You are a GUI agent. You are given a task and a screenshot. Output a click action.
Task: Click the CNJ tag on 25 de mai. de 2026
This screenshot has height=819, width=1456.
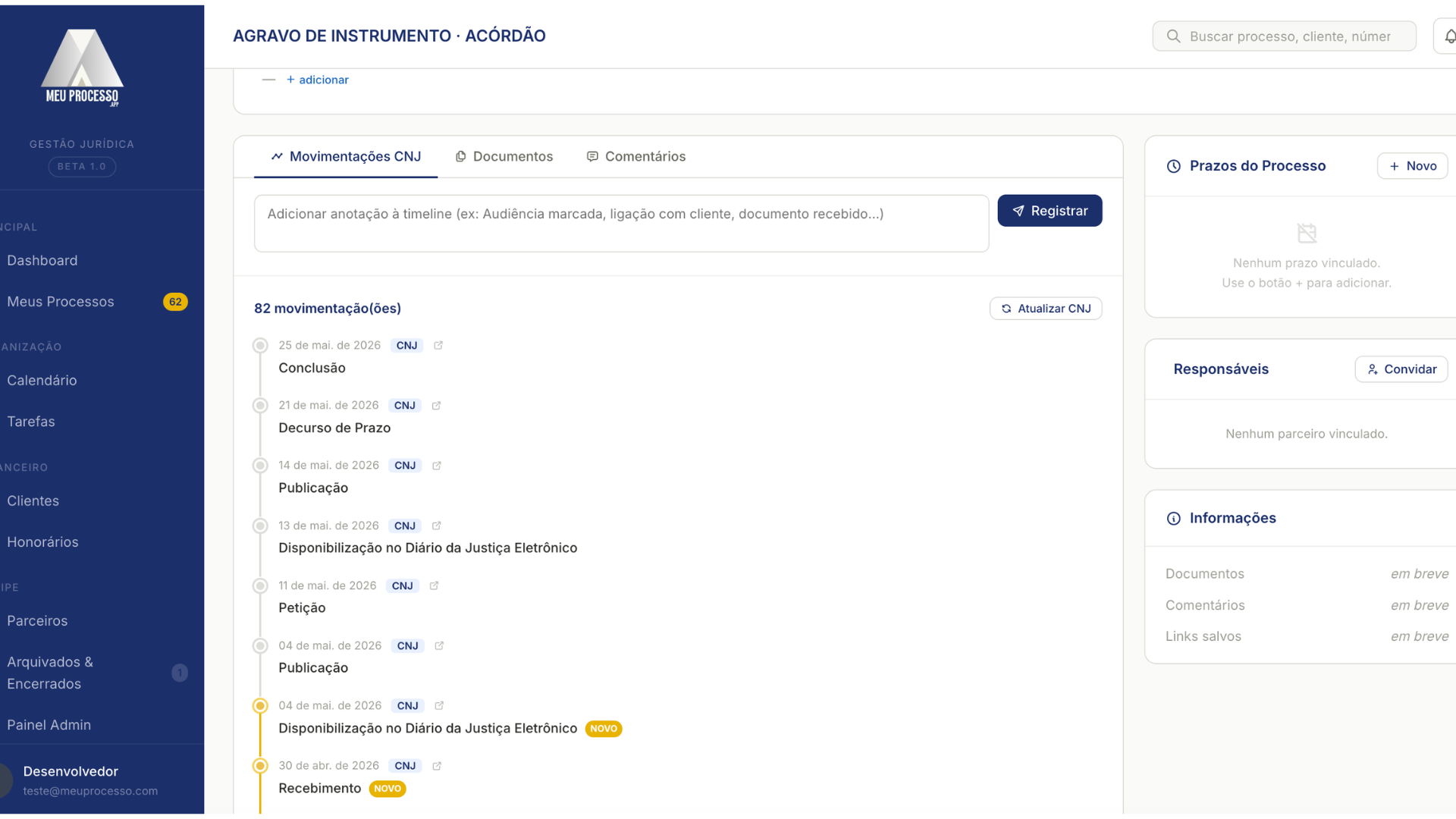[x=406, y=346]
